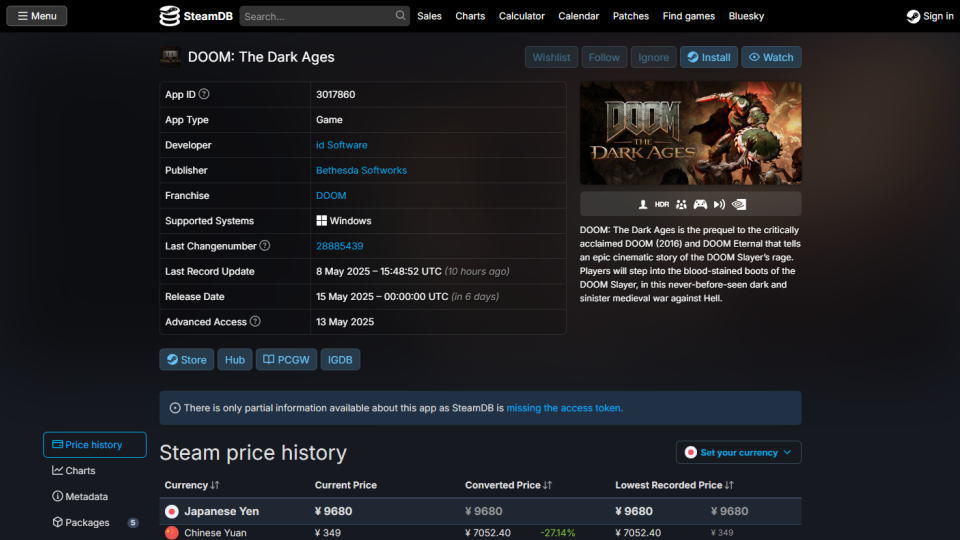960x540 pixels.
Task: Click the SteamDB logo
Action: tap(196, 16)
